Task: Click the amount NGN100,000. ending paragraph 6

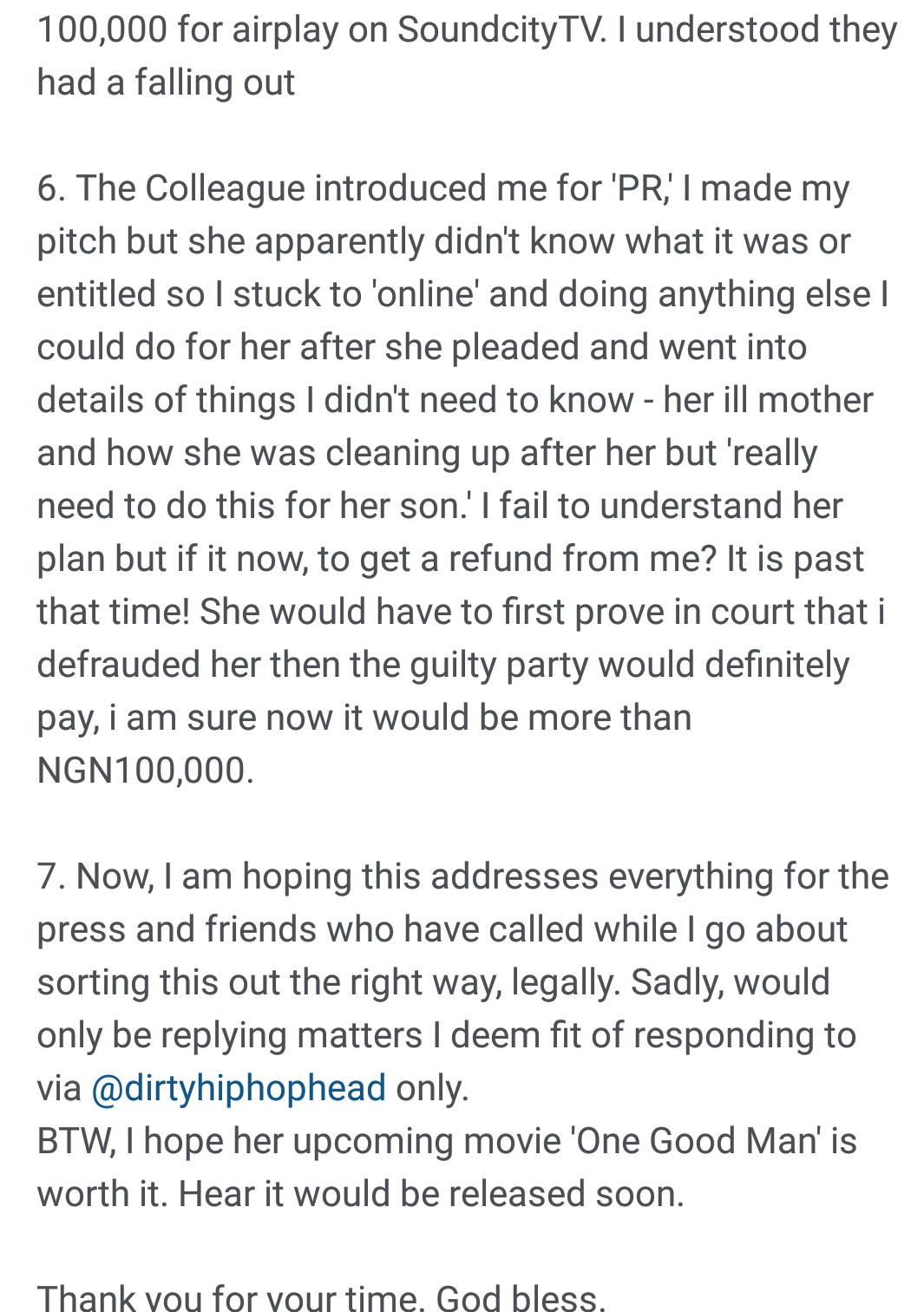Action: 145,771
